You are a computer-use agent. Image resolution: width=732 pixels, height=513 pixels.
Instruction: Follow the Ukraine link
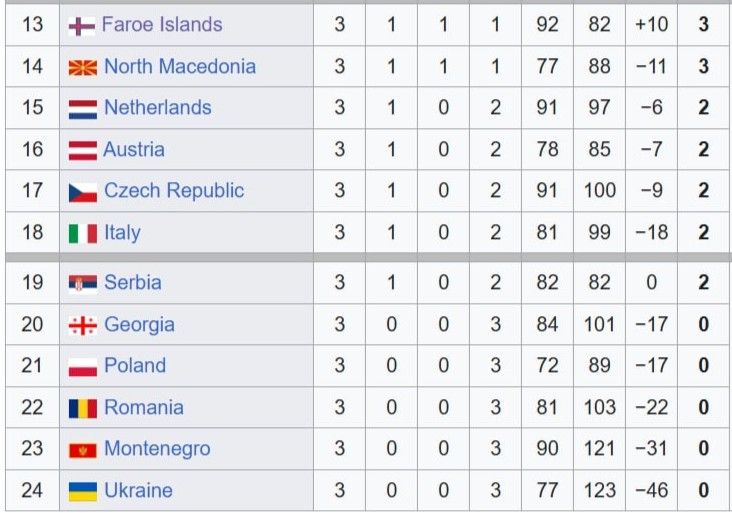[138, 490]
